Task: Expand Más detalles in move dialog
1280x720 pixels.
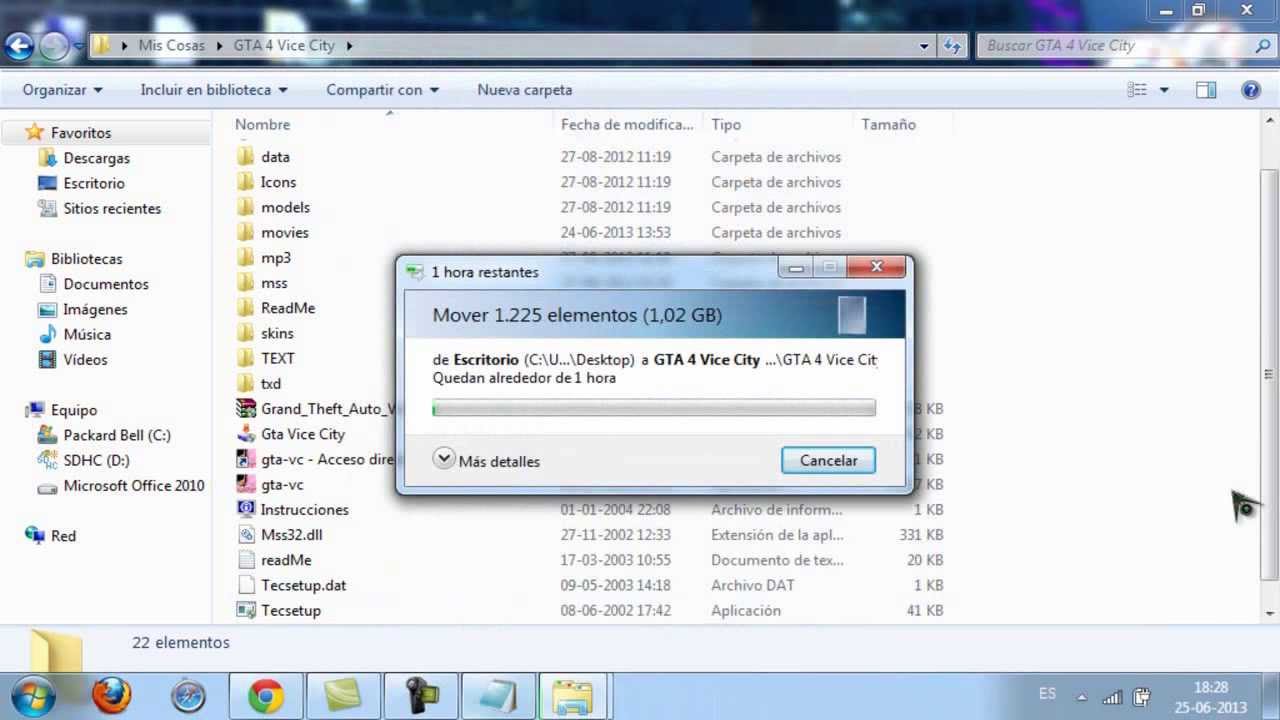Action: pyautogui.click(x=487, y=460)
